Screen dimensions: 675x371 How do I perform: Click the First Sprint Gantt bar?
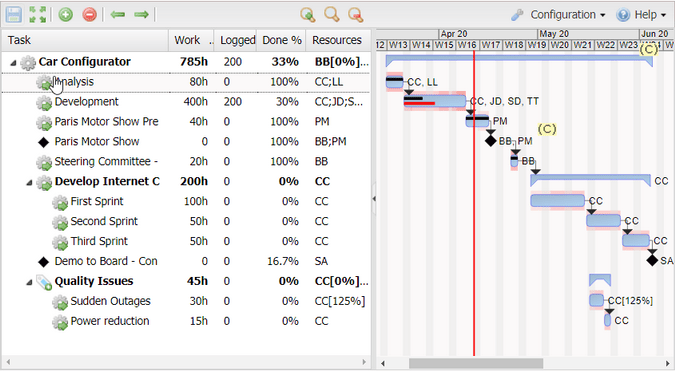(557, 201)
